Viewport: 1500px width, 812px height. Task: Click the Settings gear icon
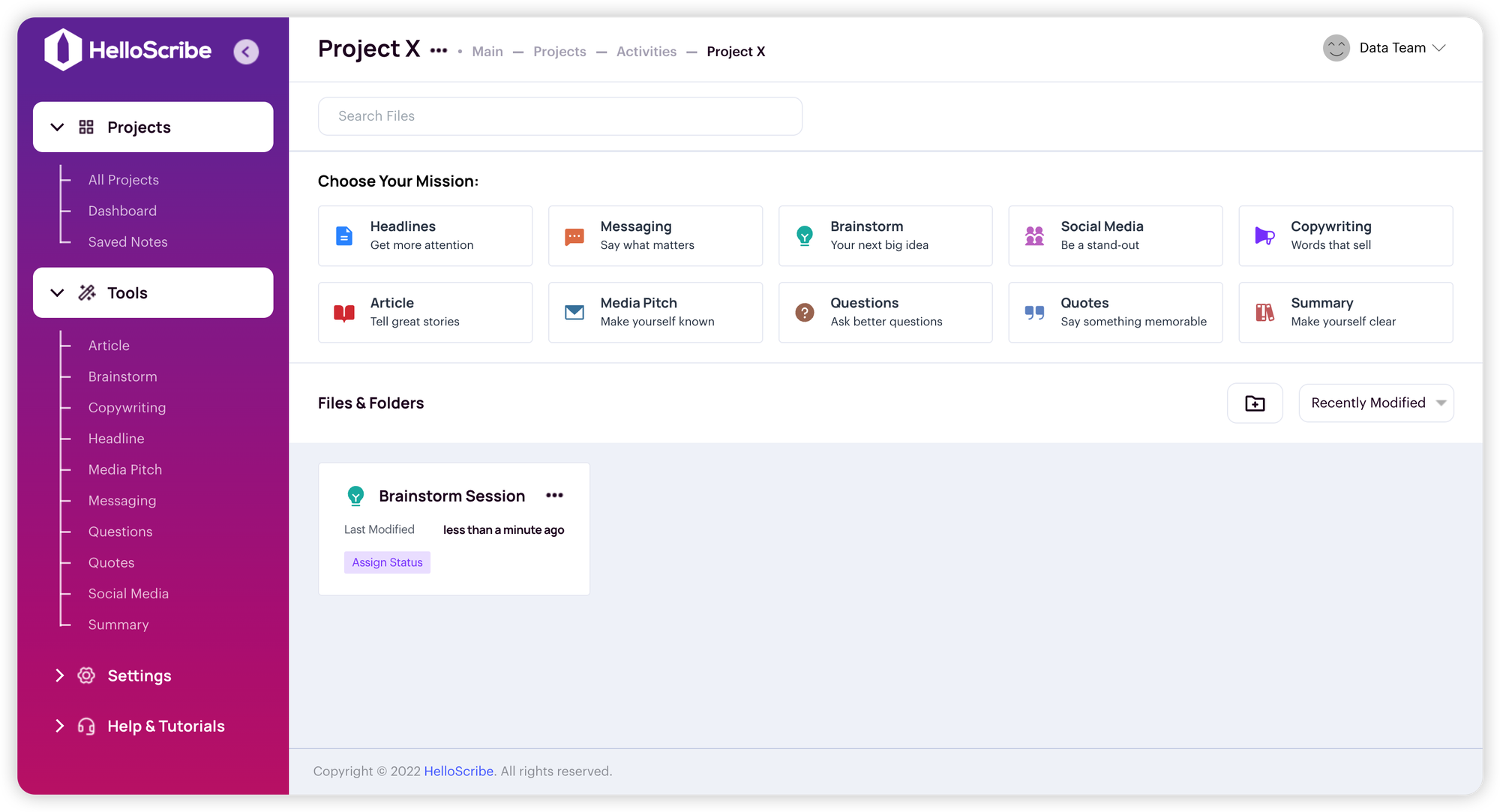(x=86, y=676)
